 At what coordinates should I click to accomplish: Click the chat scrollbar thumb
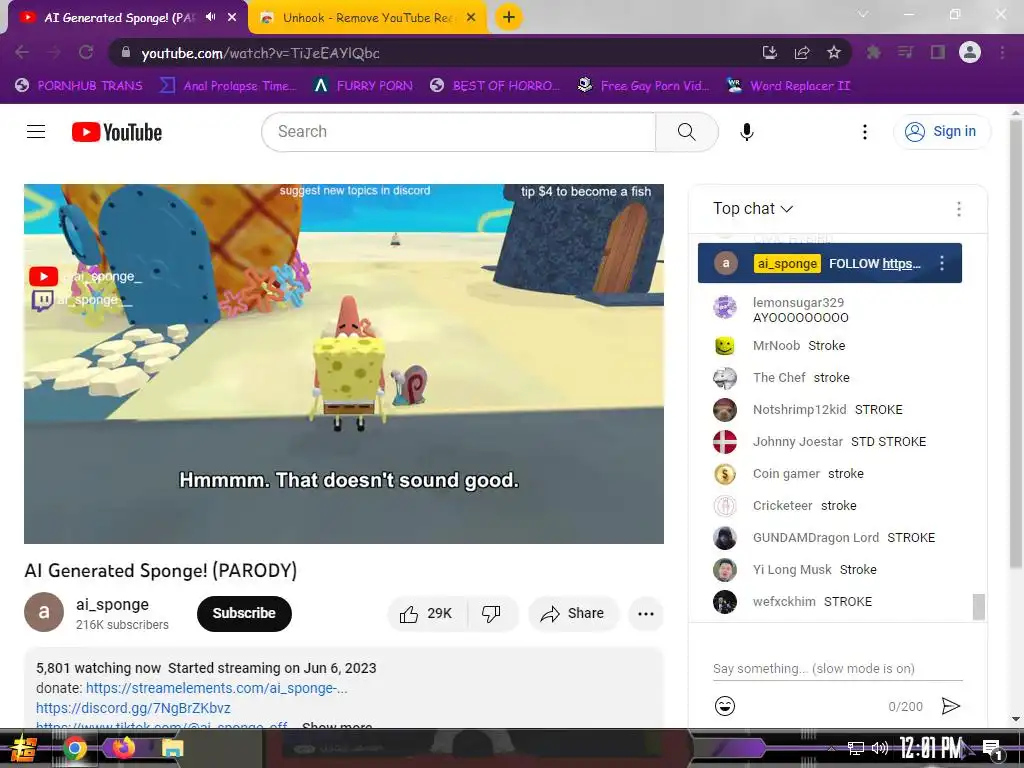[x=978, y=606]
